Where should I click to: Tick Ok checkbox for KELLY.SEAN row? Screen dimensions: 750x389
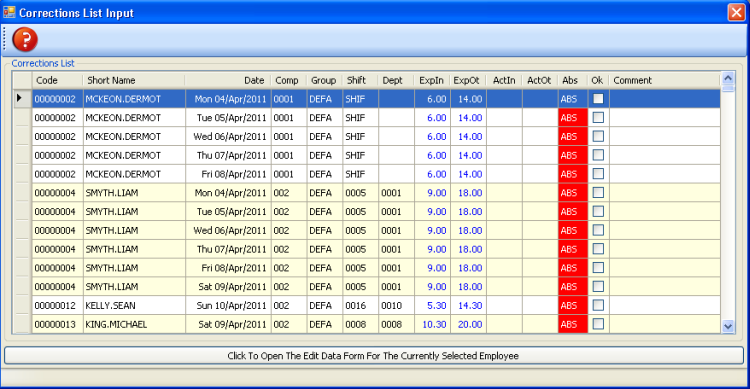(x=598, y=305)
